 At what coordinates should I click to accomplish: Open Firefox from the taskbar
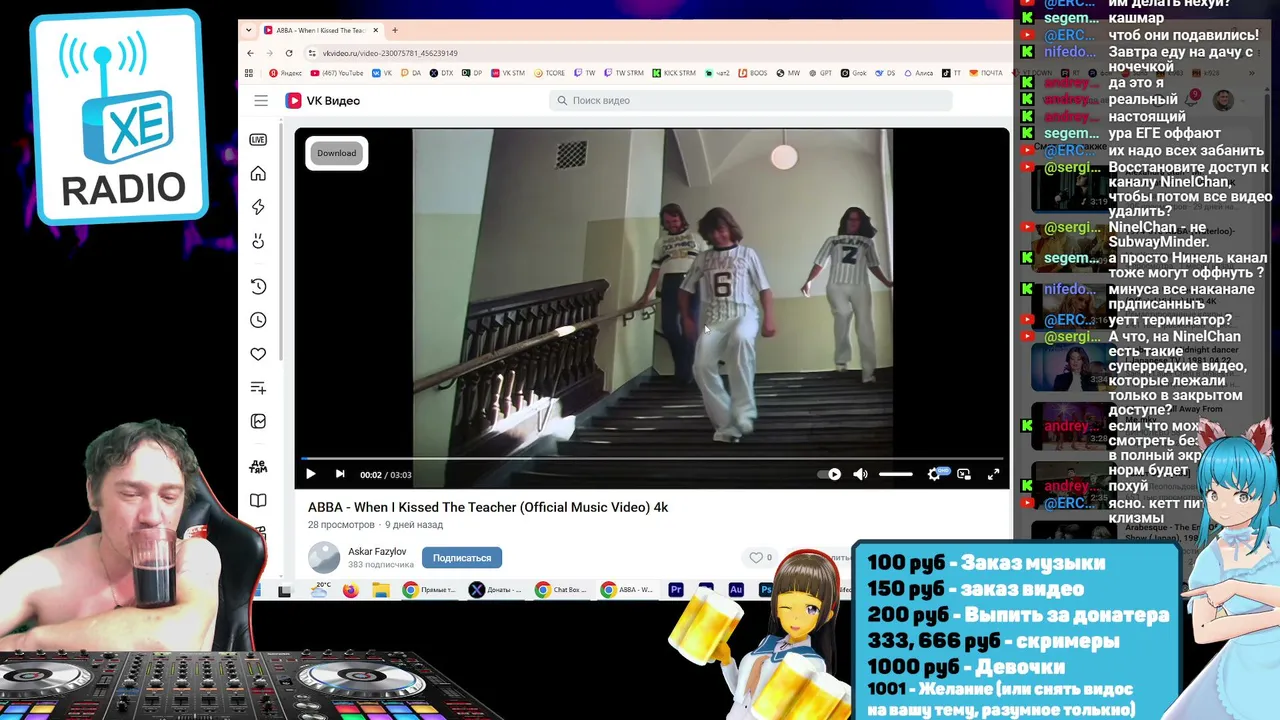tap(350, 590)
